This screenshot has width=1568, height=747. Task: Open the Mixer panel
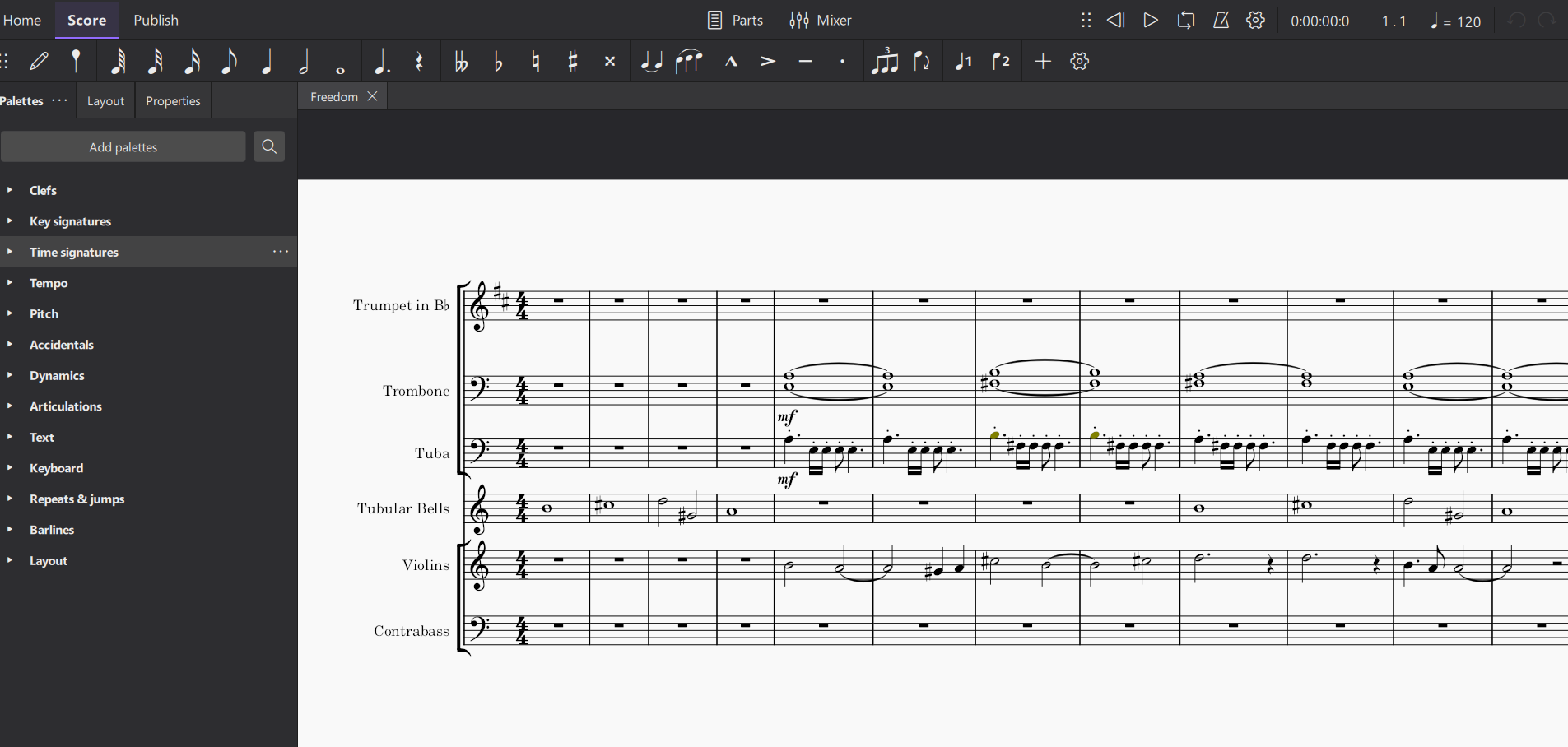coord(820,20)
